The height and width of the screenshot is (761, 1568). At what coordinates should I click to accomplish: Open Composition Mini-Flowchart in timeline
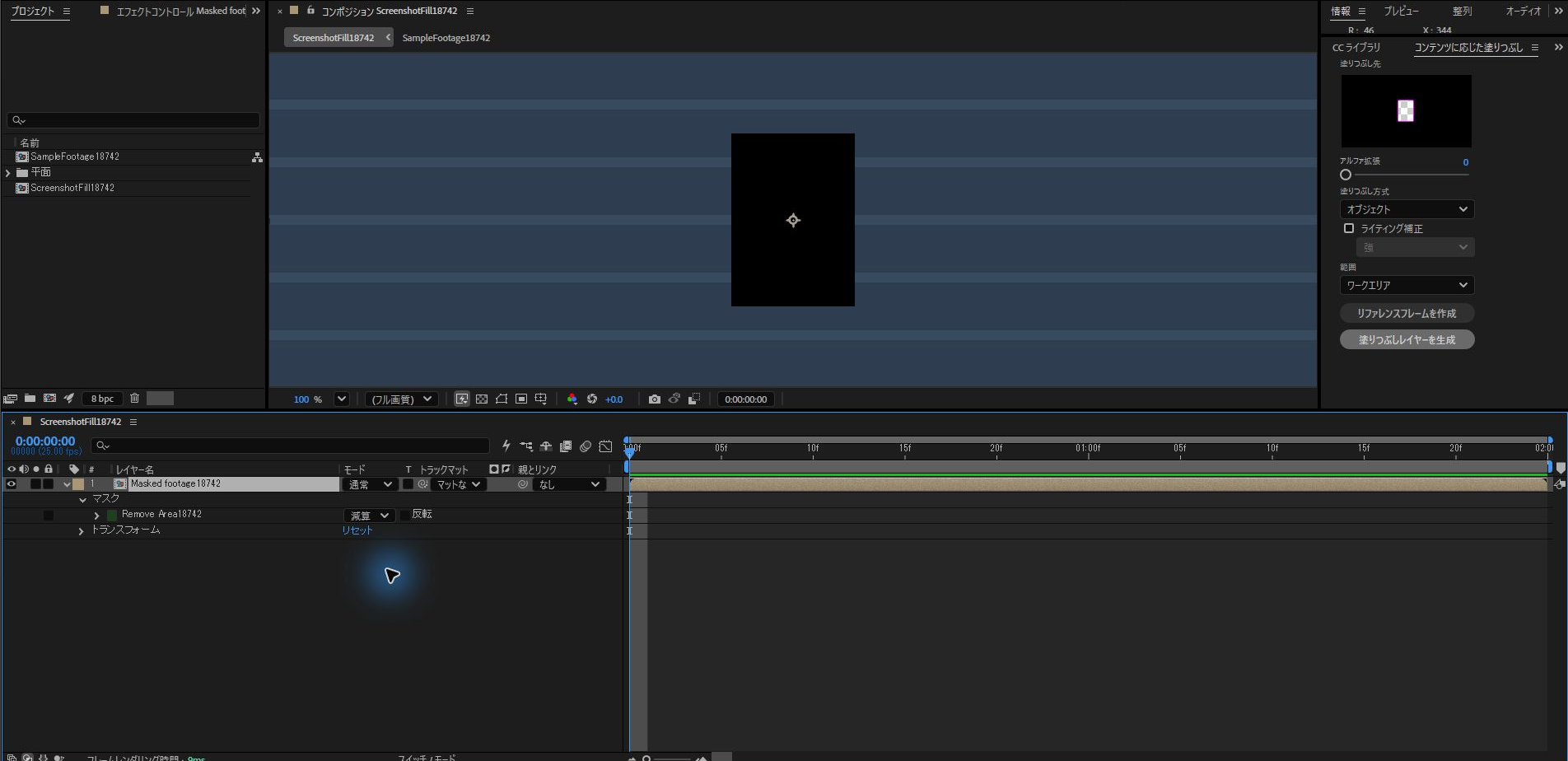tap(526, 446)
